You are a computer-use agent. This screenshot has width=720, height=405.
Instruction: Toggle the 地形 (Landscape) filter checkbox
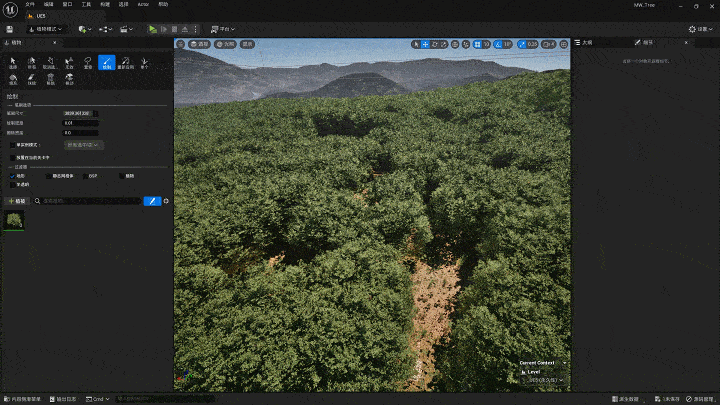pos(12,175)
